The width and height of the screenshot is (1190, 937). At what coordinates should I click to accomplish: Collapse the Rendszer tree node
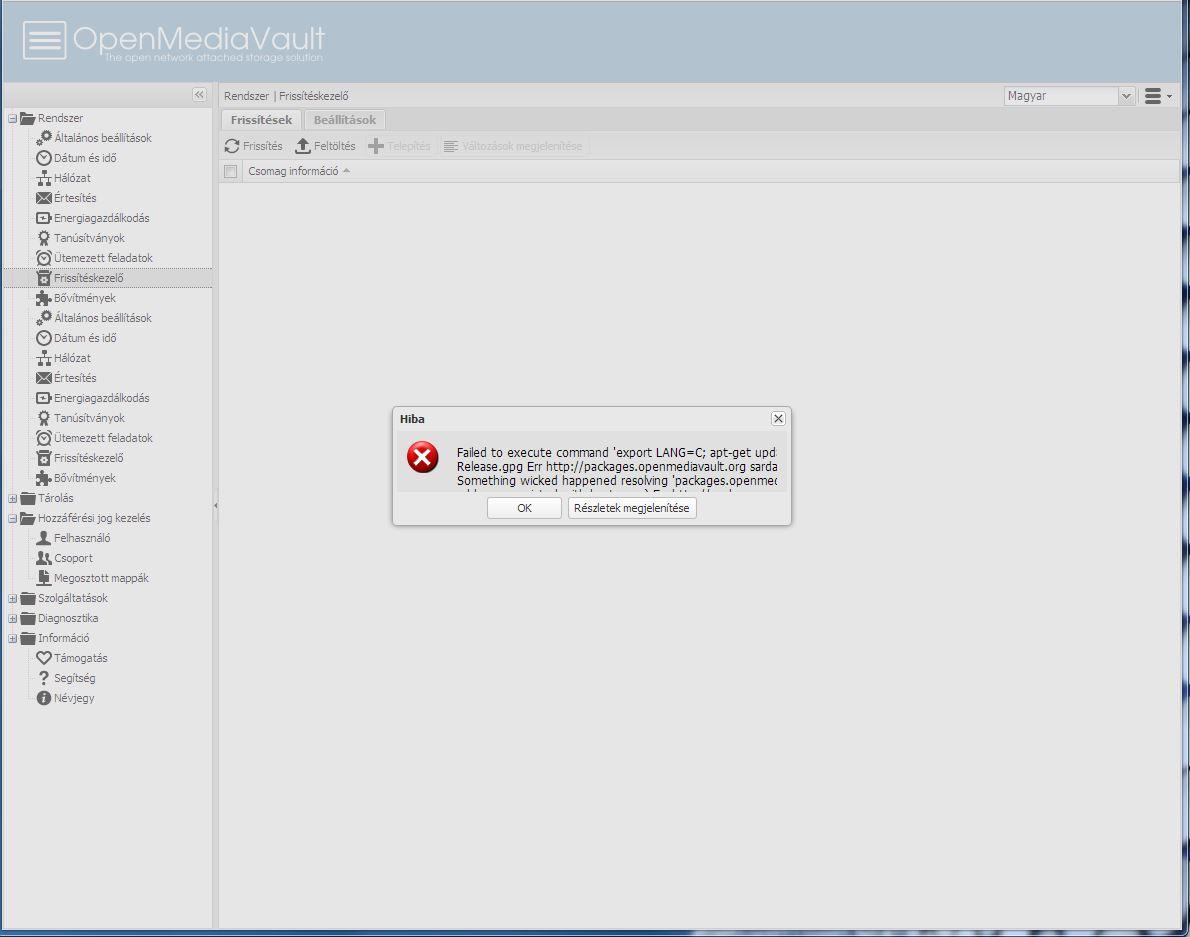(13, 118)
